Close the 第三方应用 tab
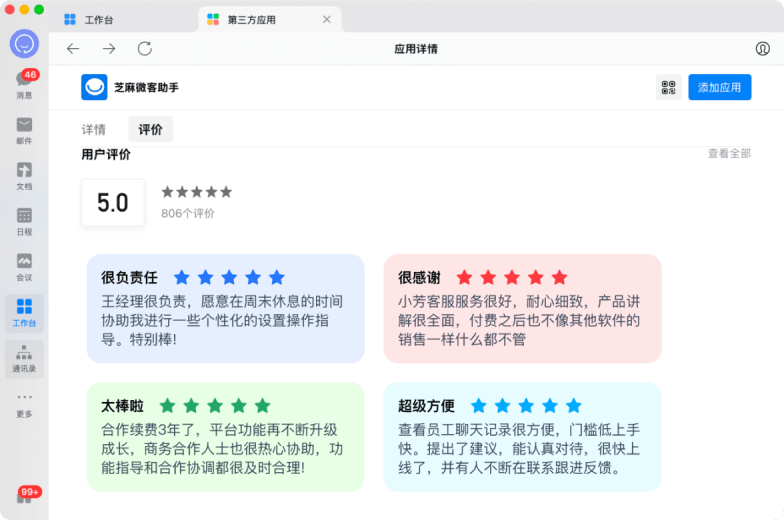The height and width of the screenshot is (520, 784). click(x=327, y=20)
